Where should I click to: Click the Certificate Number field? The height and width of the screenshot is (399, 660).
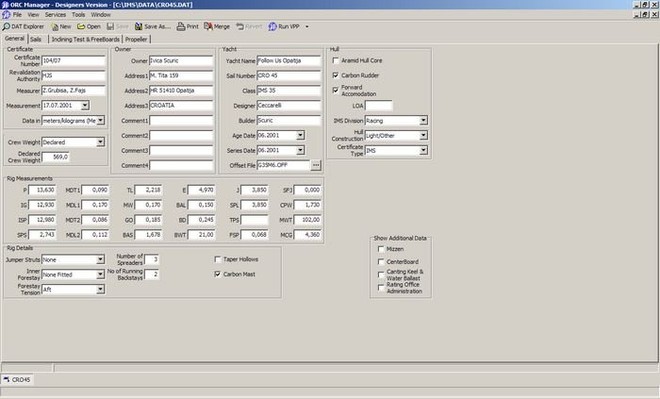point(73,61)
